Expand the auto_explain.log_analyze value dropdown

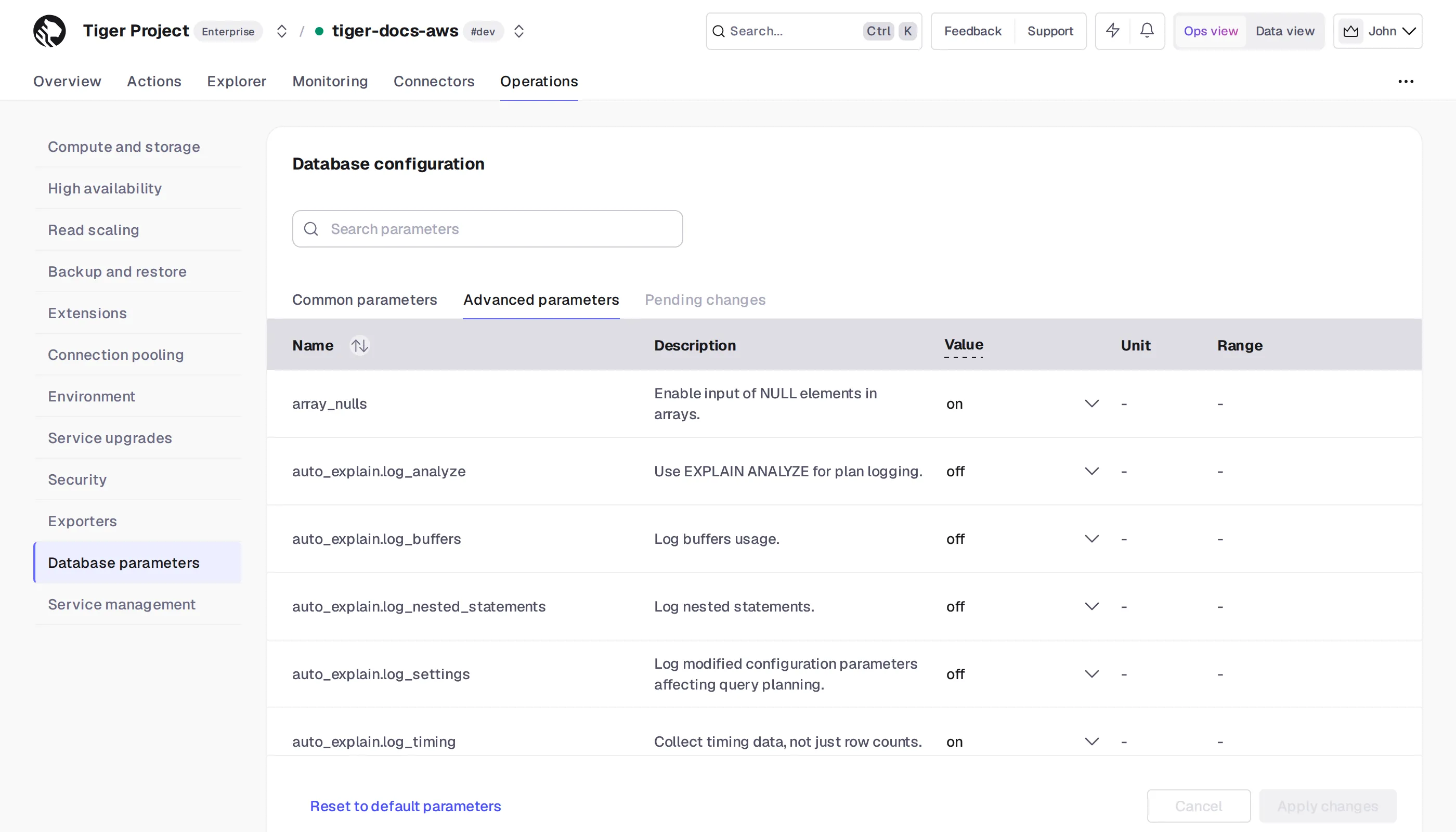coord(1091,472)
